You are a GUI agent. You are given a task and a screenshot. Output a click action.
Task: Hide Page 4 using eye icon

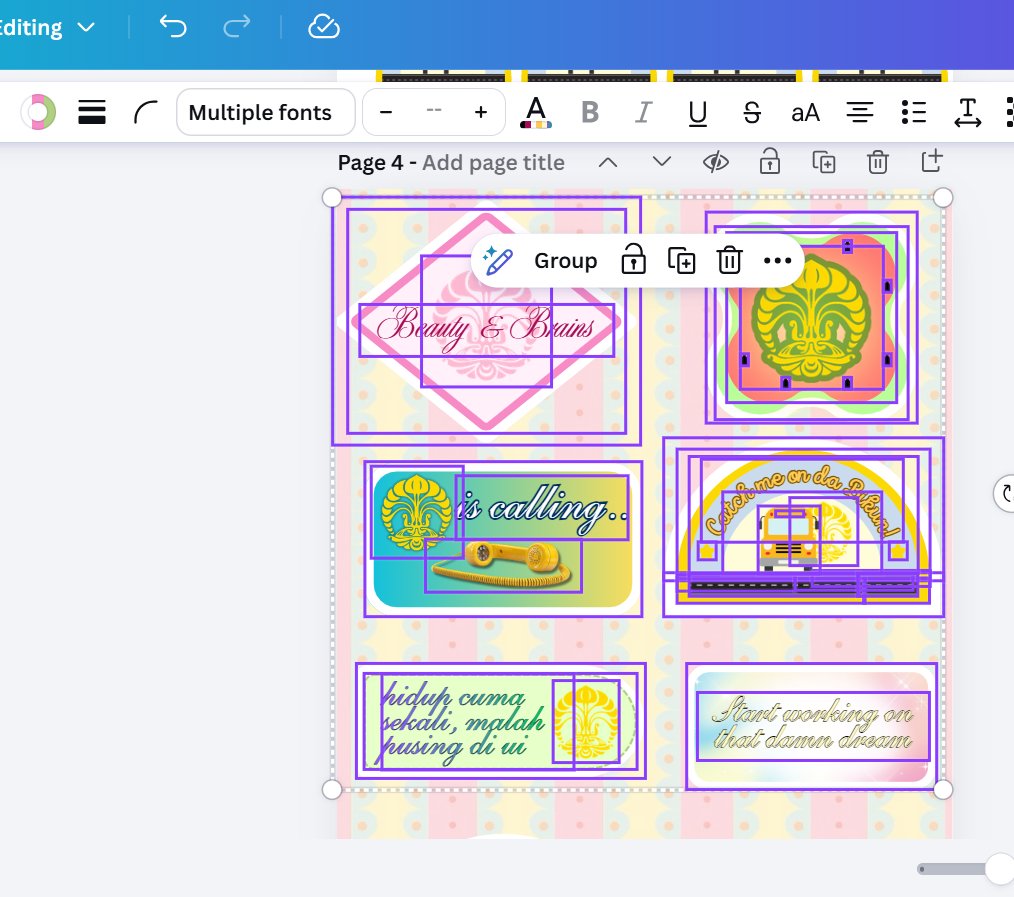pyautogui.click(x=716, y=162)
